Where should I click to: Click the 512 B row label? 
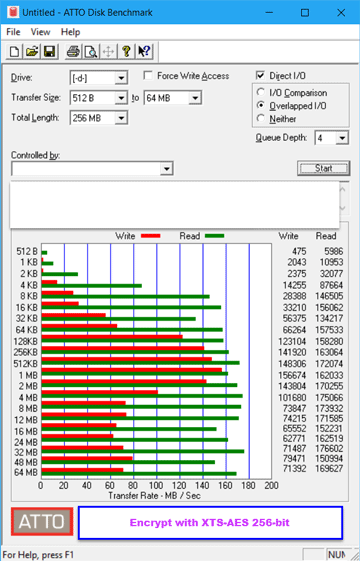click(x=27, y=252)
